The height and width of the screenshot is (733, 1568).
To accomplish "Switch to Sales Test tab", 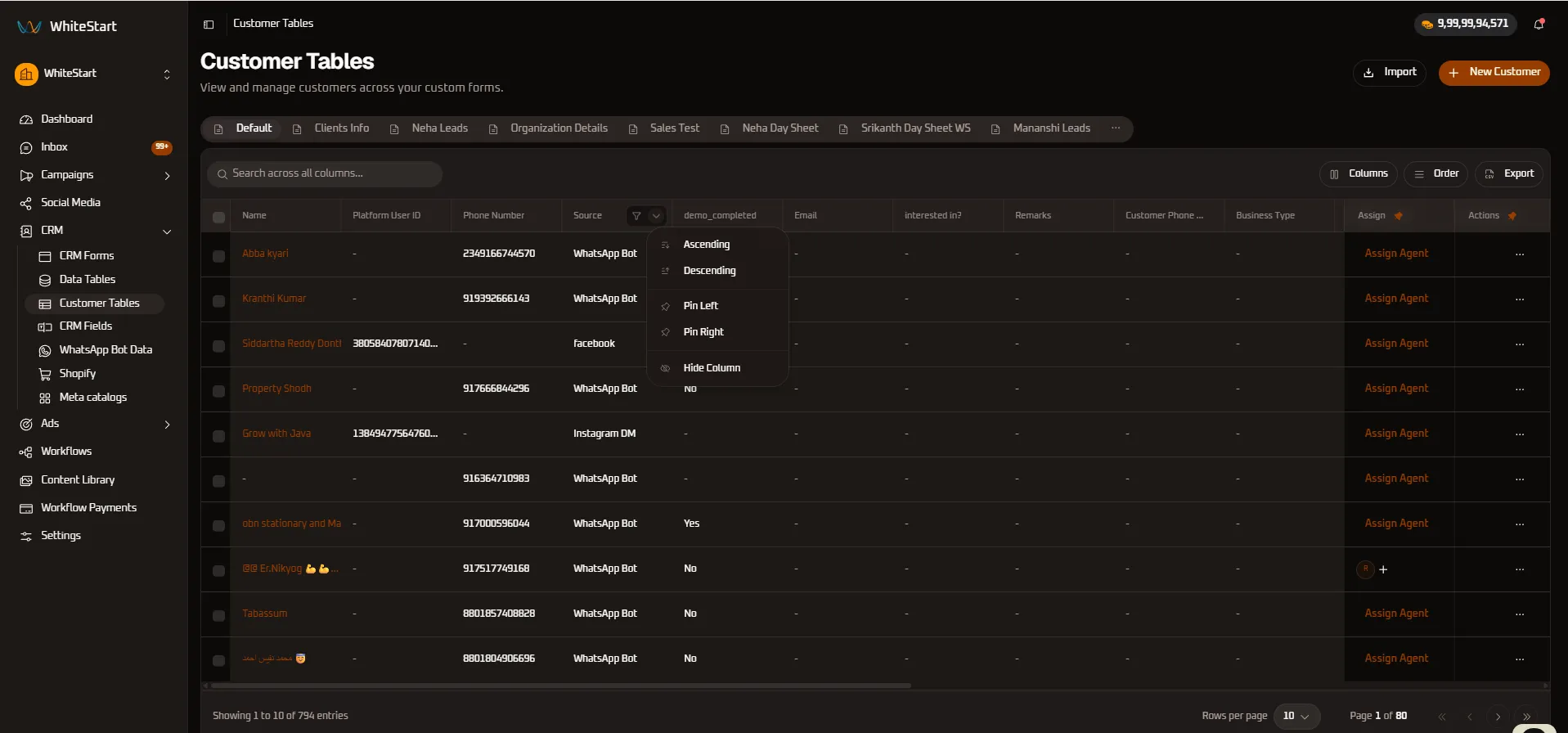I will pos(664,128).
